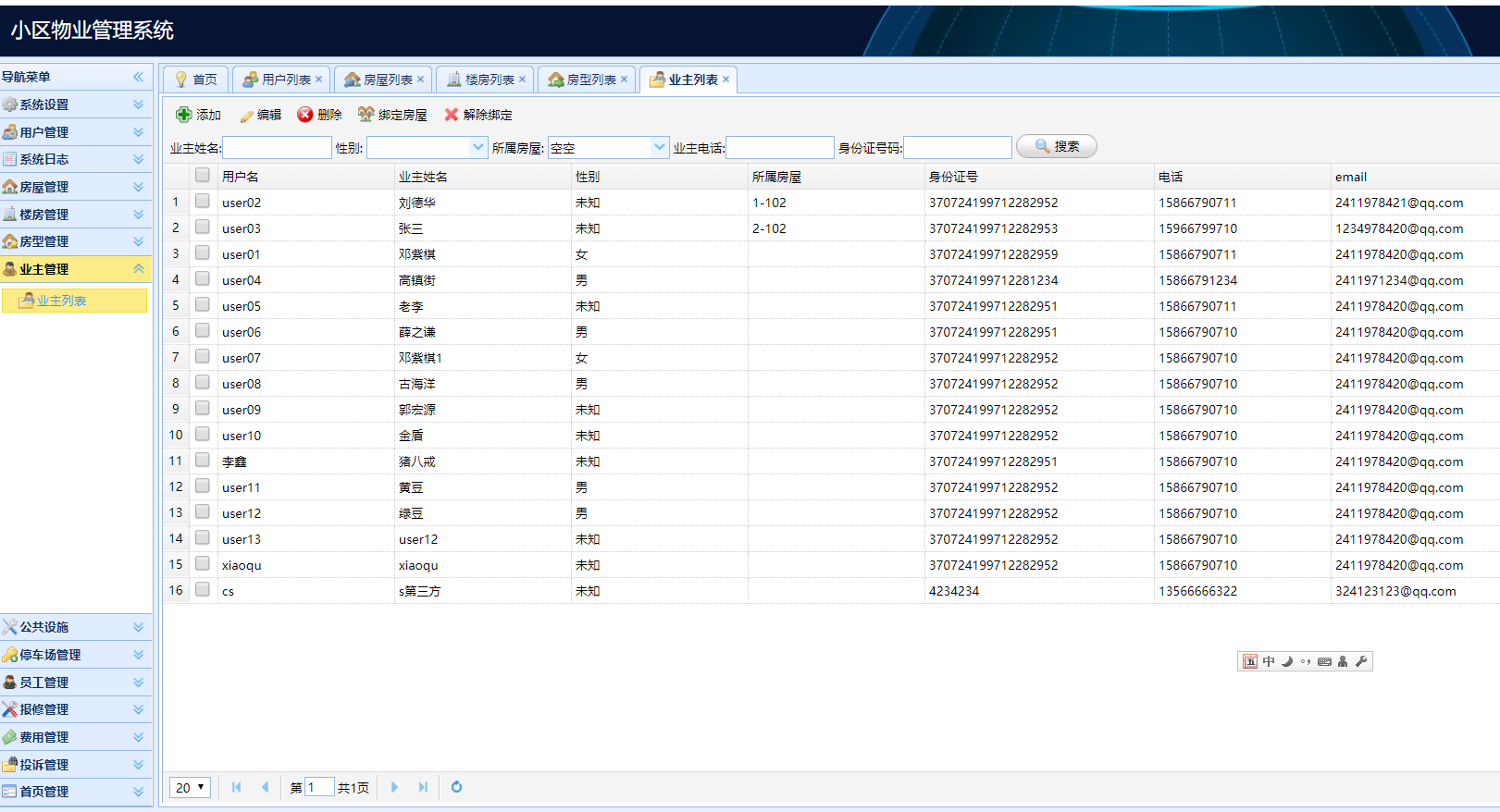Click the 业主姓名 input field
The image size is (1500, 812).
pos(277,148)
